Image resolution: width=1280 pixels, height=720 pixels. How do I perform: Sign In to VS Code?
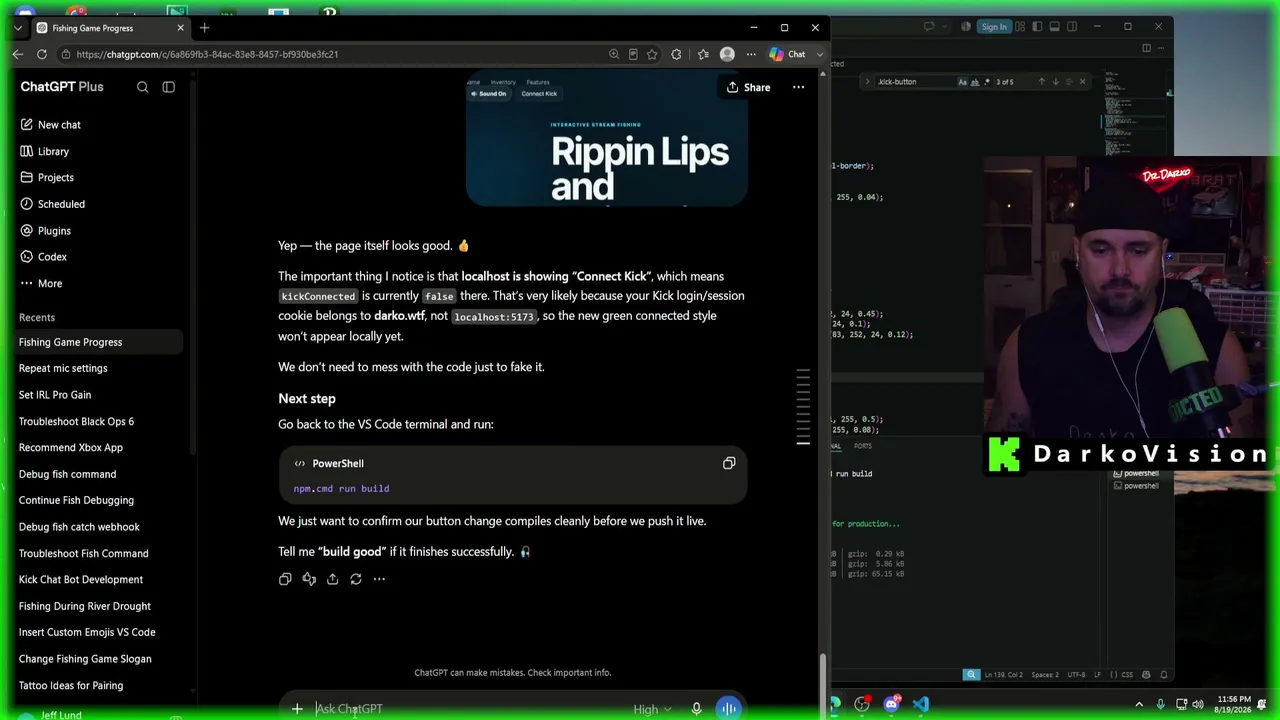994,27
